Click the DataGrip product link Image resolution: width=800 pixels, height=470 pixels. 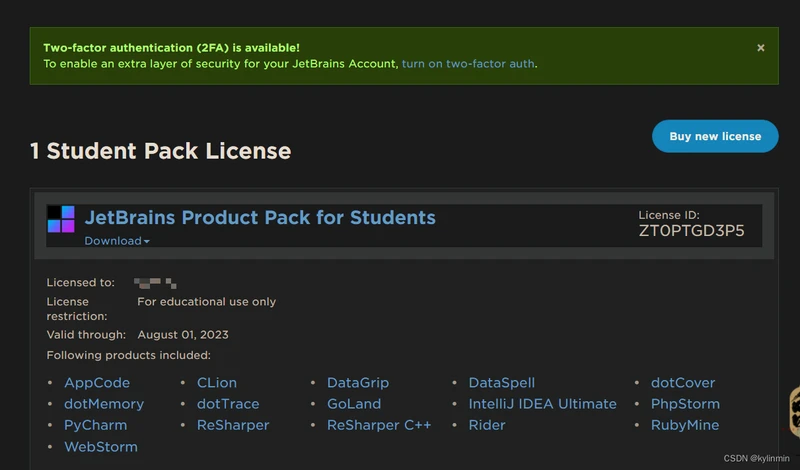pyautogui.click(x=358, y=383)
